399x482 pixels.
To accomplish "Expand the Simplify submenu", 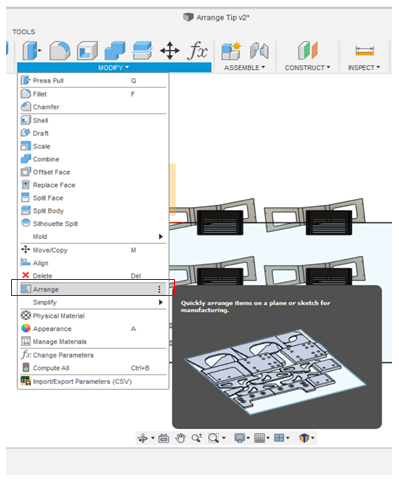I will [x=93, y=302].
